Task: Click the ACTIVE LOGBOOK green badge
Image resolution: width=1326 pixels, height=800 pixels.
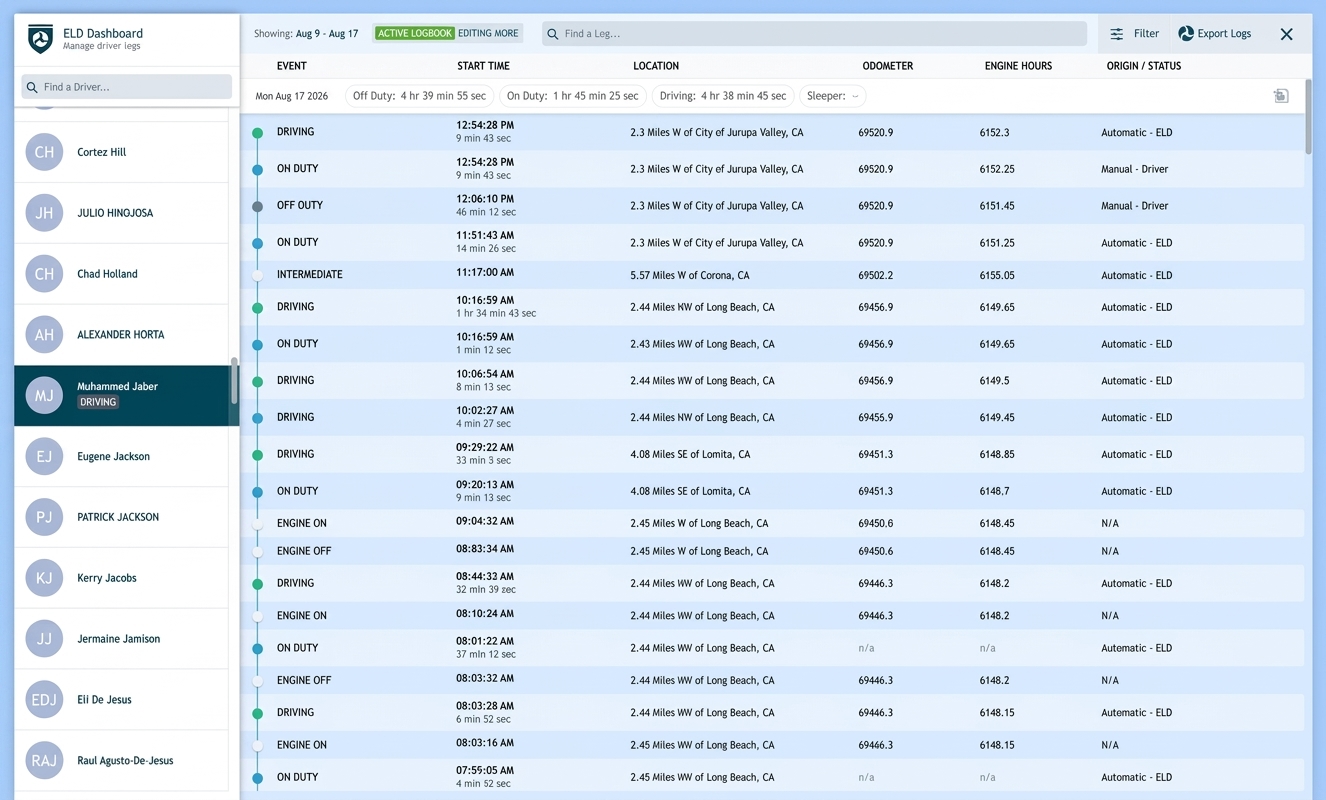Action: tap(414, 33)
